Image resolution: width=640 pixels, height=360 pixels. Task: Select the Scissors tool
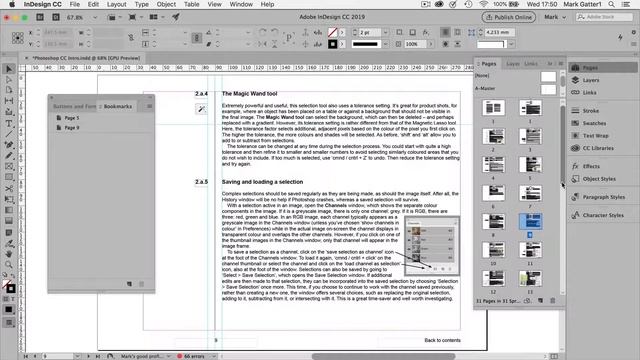(9, 189)
